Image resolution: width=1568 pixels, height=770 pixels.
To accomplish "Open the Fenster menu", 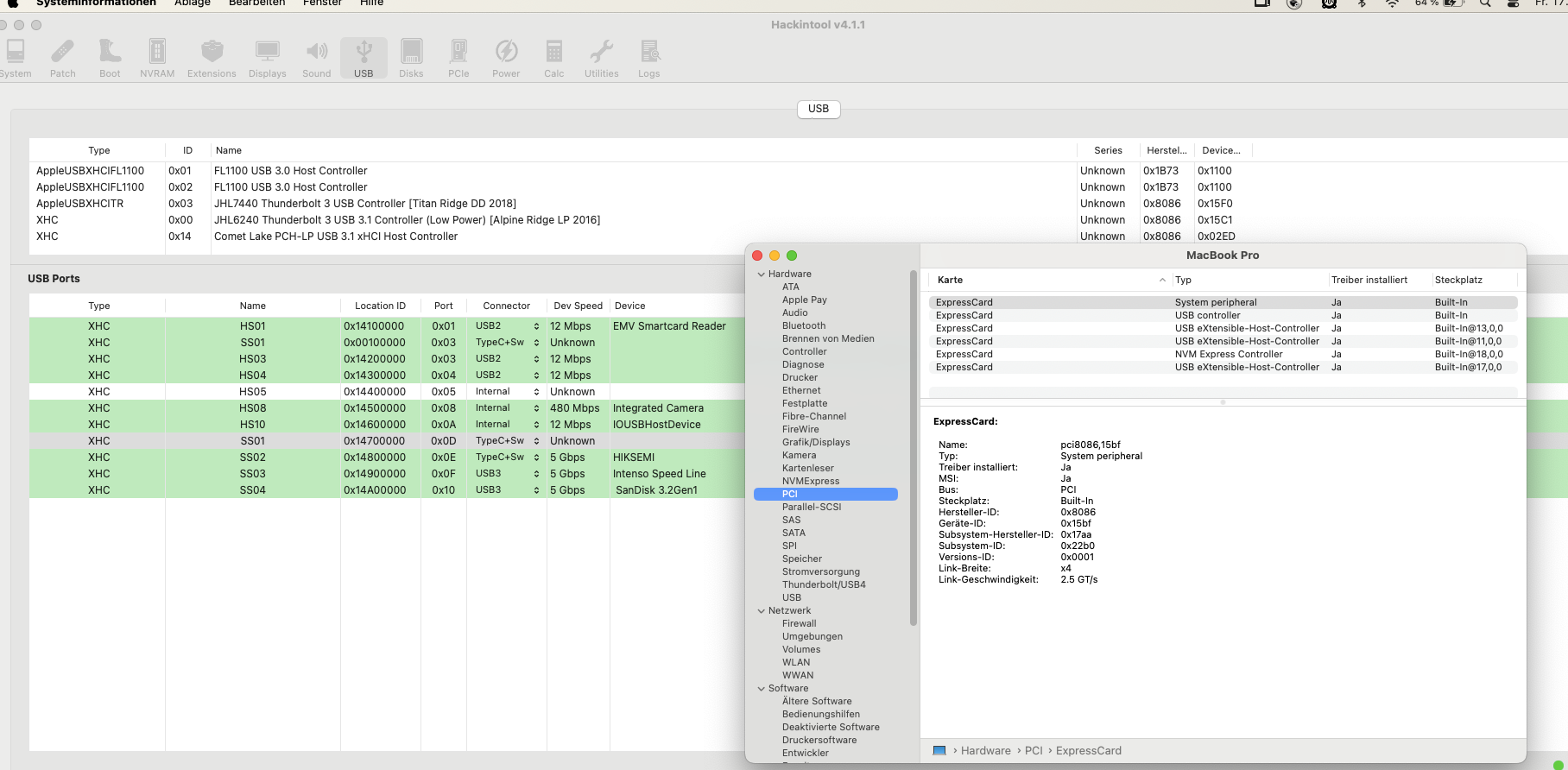I will [x=322, y=3].
